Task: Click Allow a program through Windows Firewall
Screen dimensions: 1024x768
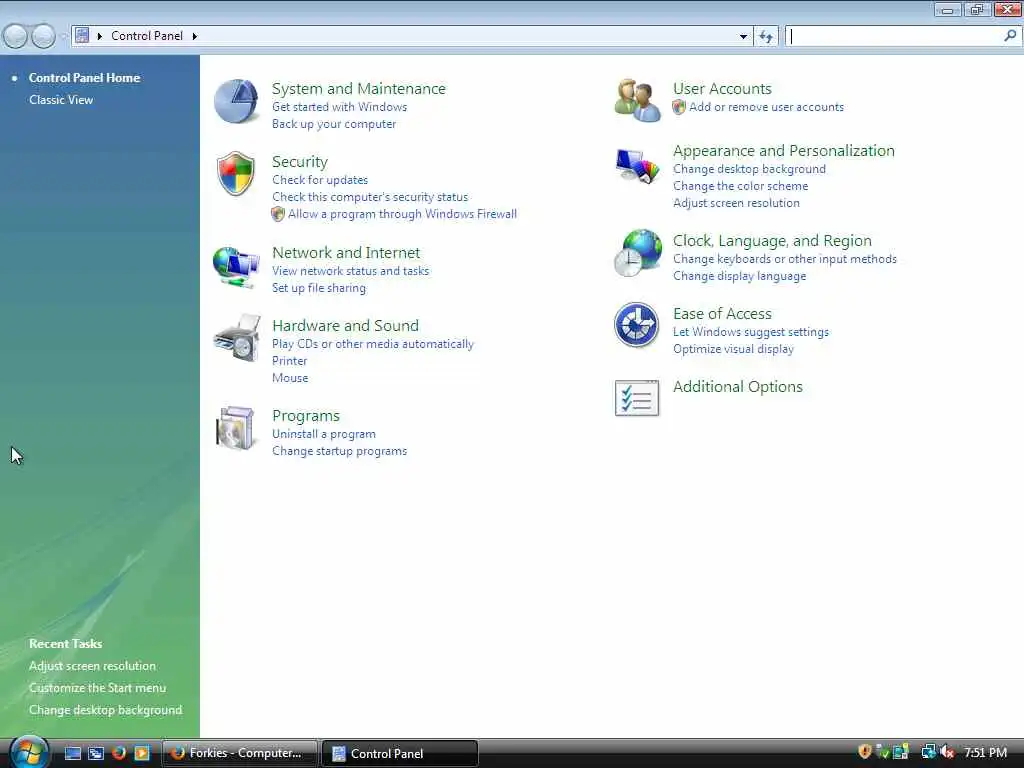Action: coord(402,214)
